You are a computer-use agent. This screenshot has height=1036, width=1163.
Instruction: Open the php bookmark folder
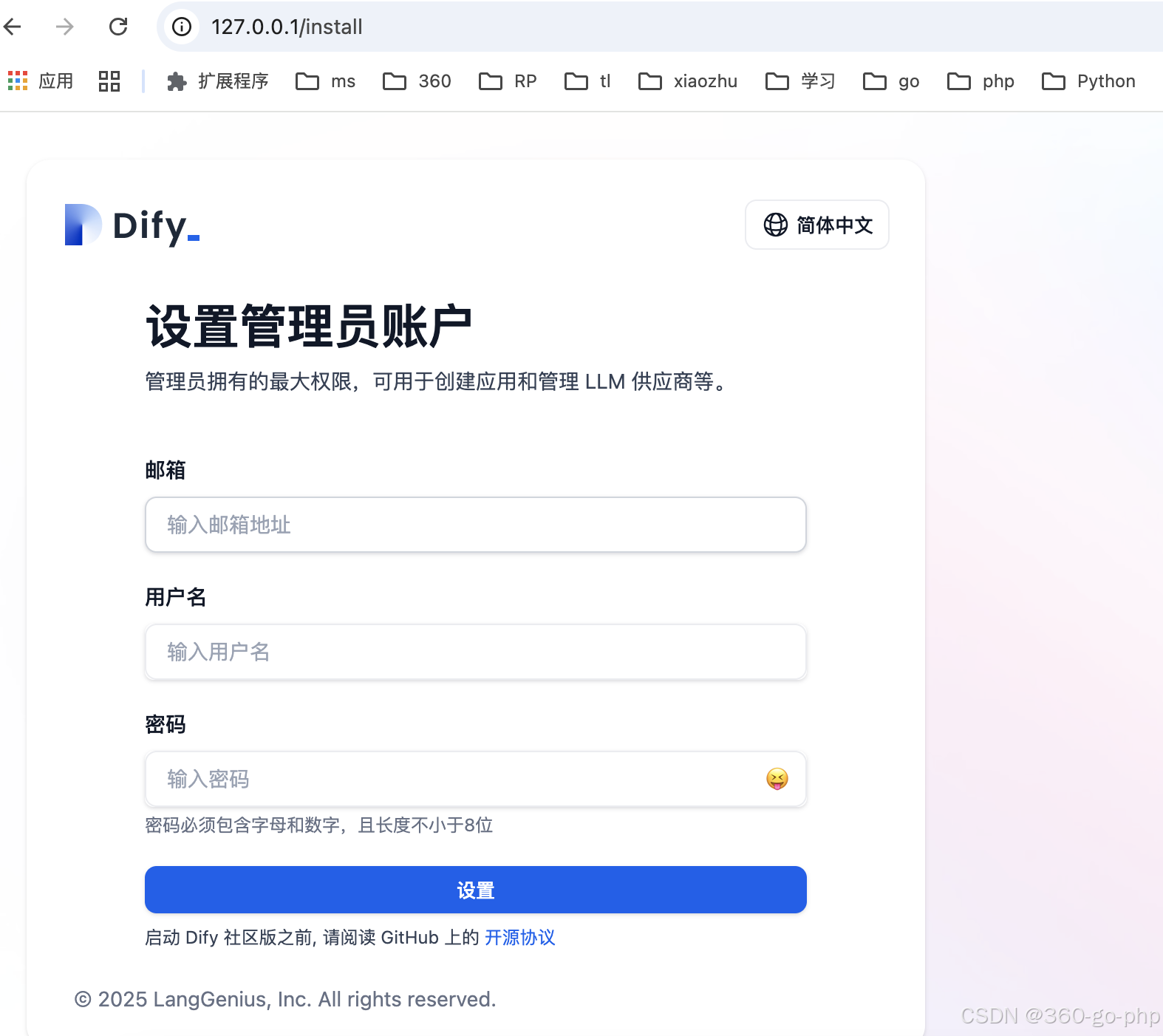980,81
